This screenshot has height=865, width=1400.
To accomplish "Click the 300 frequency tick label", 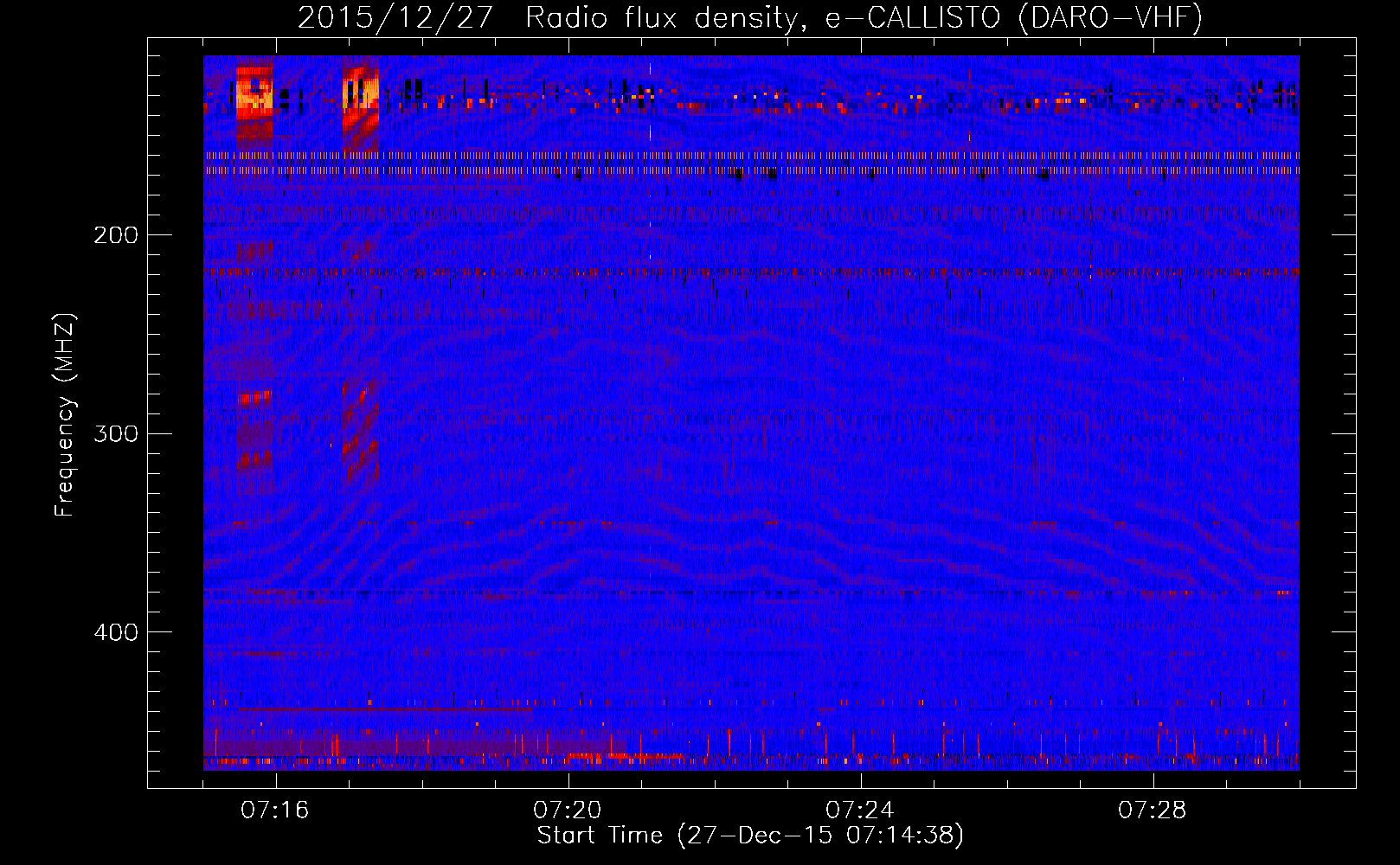I will pyautogui.click(x=116, y=433).
